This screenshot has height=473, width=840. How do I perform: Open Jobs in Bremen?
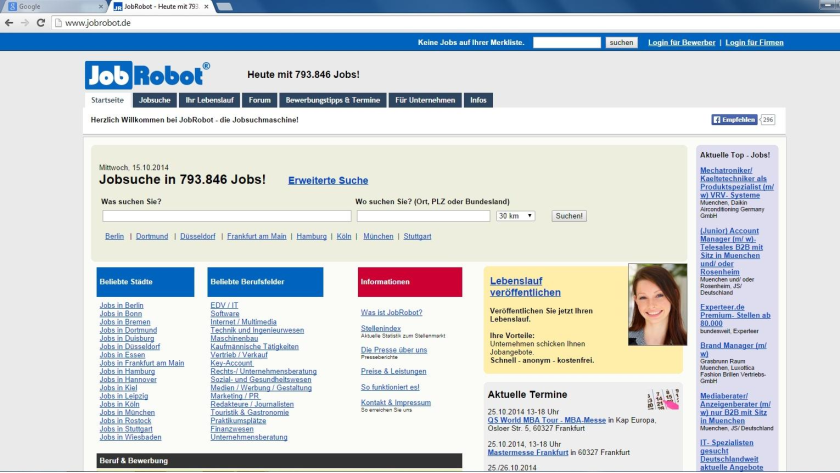click(x=125, y=322)
